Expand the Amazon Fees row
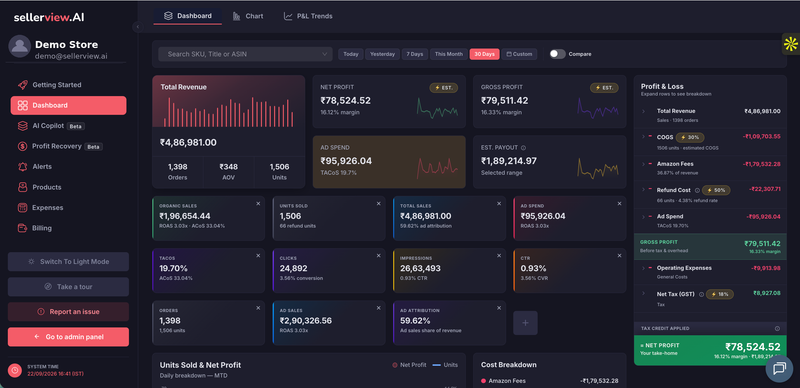800x388 pixels. click(643, 164)
